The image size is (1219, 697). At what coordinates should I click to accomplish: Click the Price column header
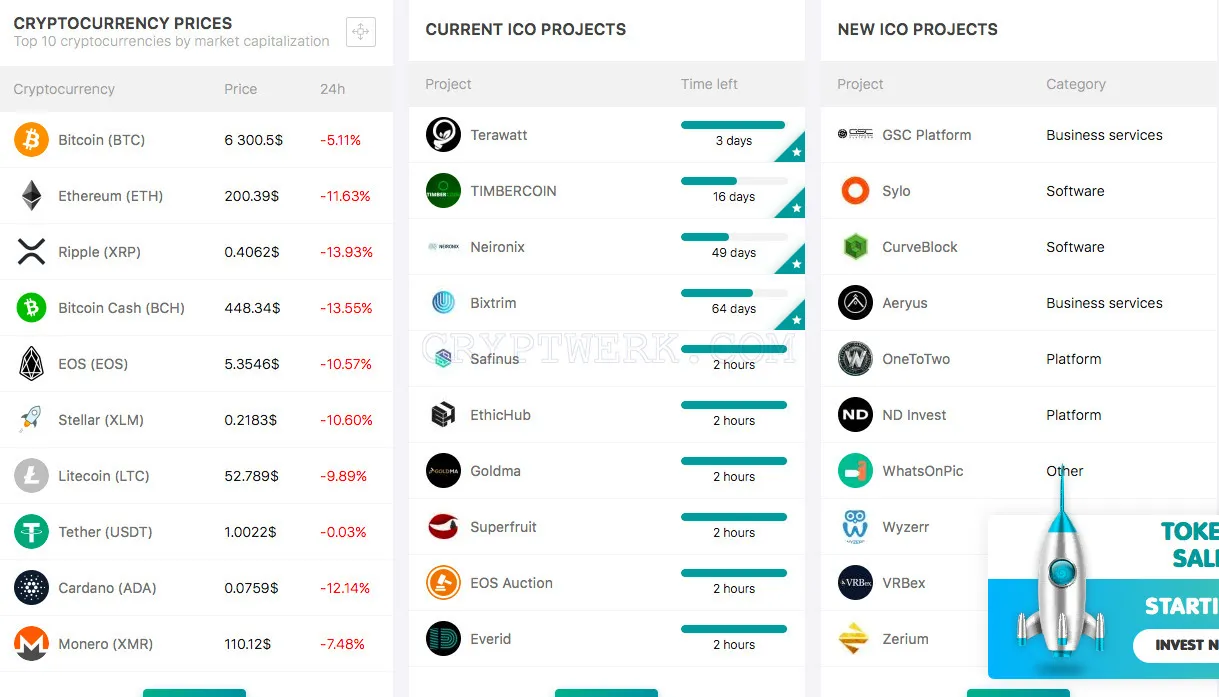[240, 89]
